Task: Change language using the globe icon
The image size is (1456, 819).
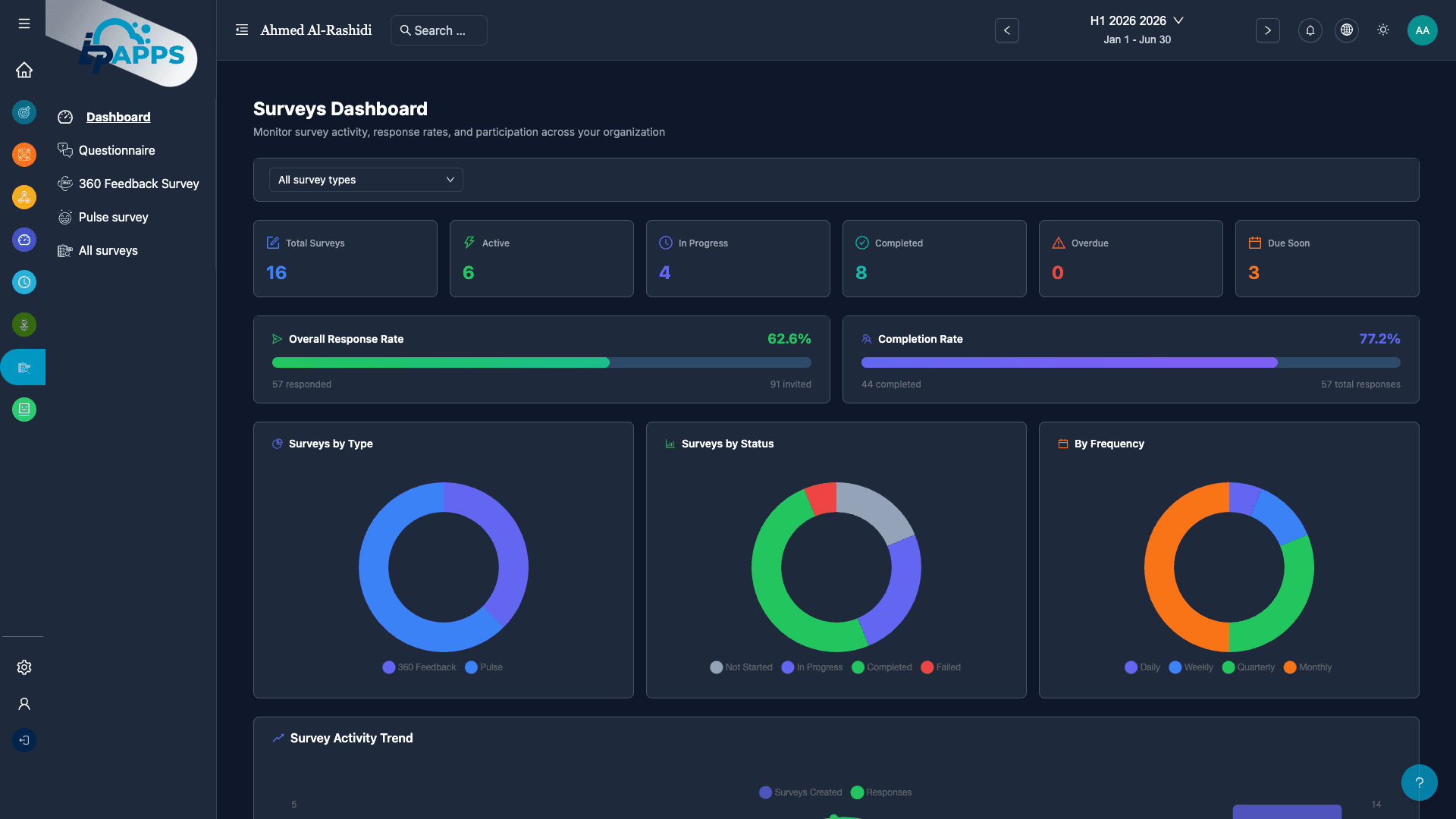Action: pos(1346,30)
